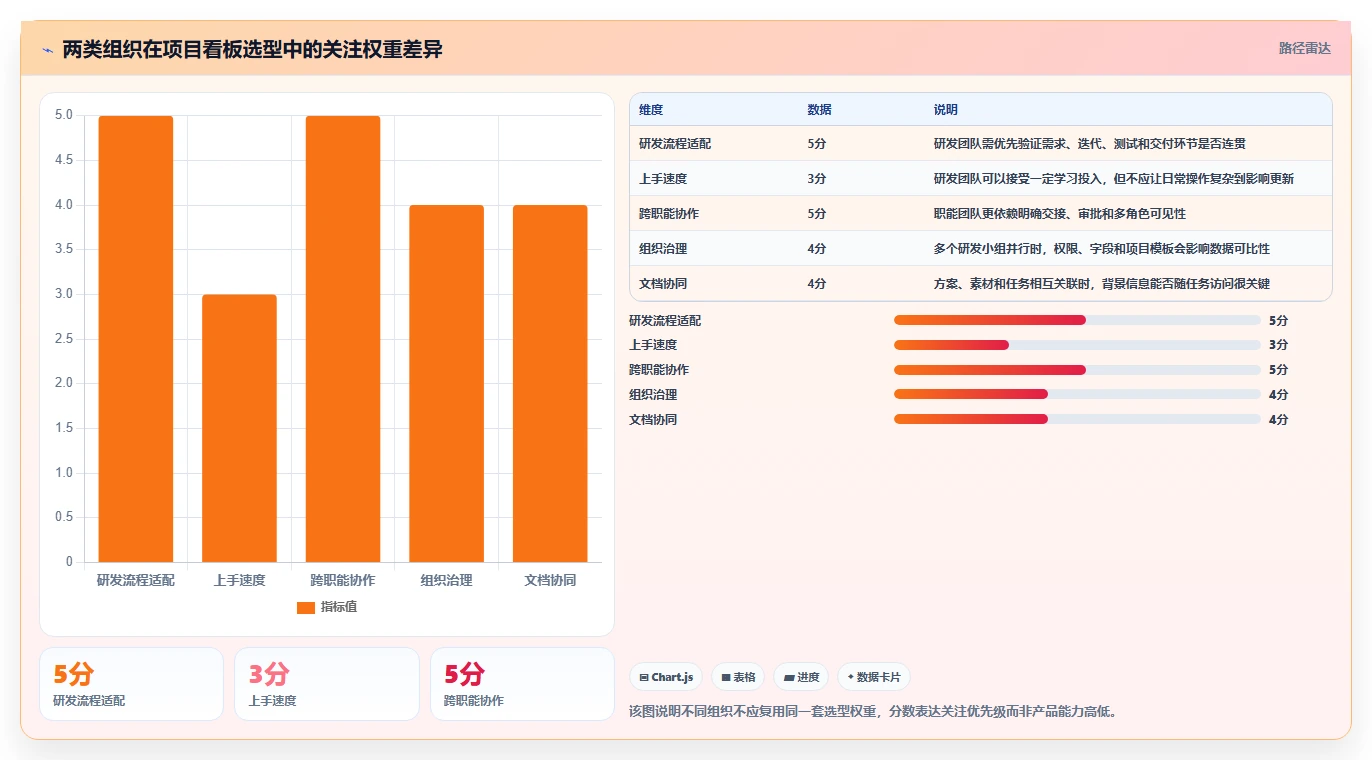Click the 跨职能协作 progress bar
The image size is (1372, 760).
tap(1077, 370)
